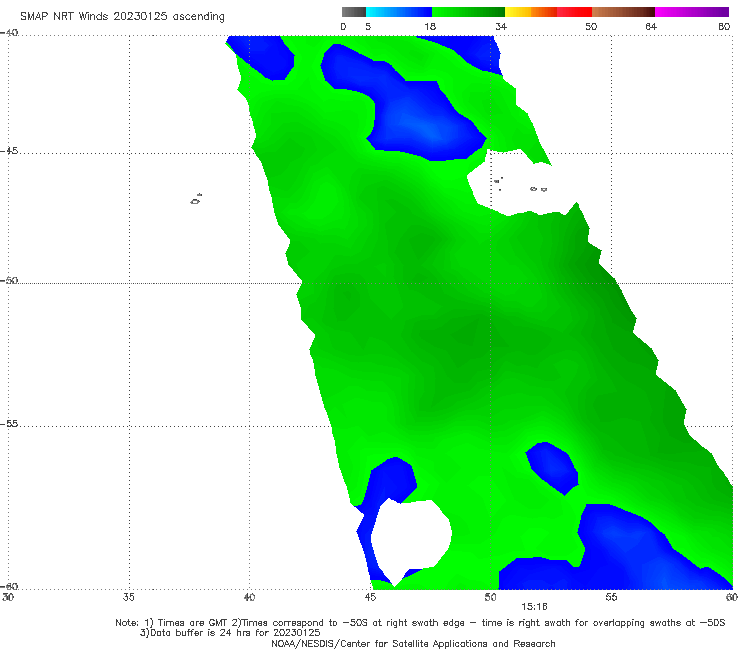
Task: Click the longitude axis label '35'
Action: pos(128,597)
